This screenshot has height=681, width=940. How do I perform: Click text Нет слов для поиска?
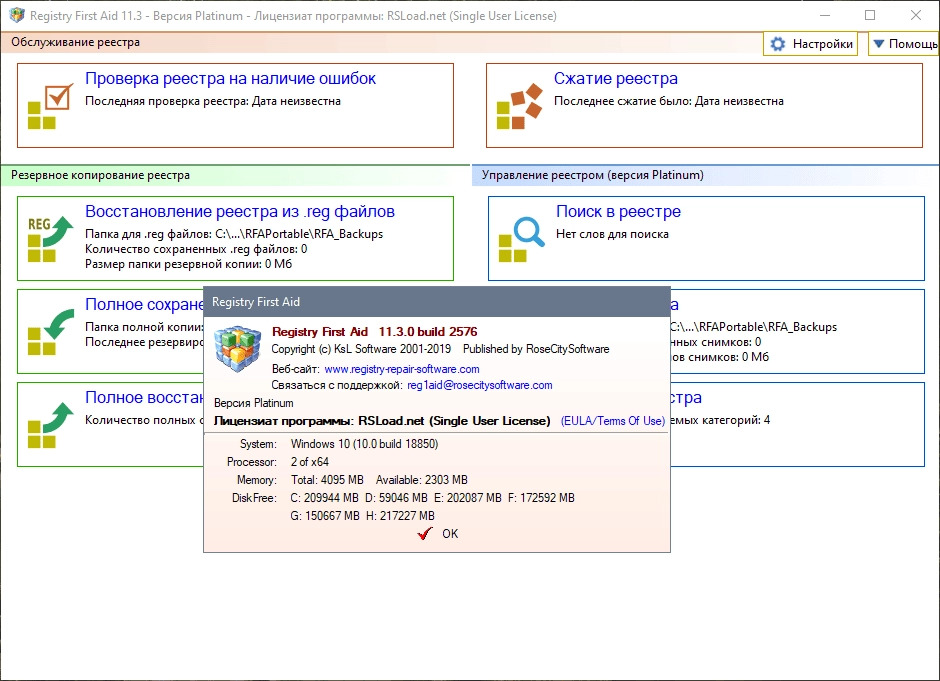point(612,234)
